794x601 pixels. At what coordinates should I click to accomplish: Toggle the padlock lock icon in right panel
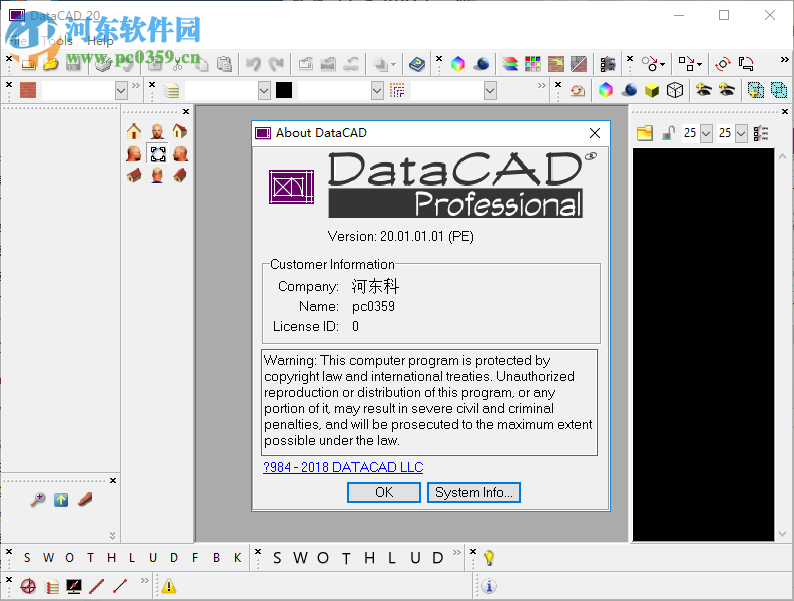[669, 133]
